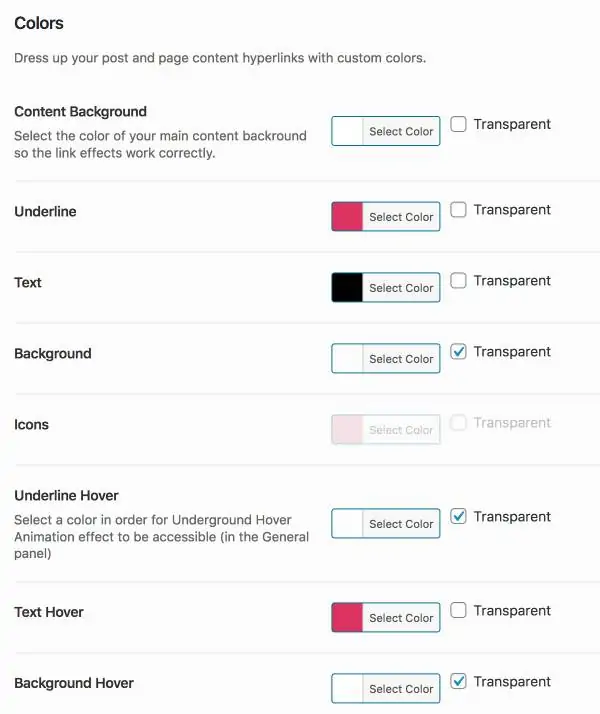The image size is (600, 714).
Task: Toggle Transparent checkbox for Text Hover
Action: (458, 611)
